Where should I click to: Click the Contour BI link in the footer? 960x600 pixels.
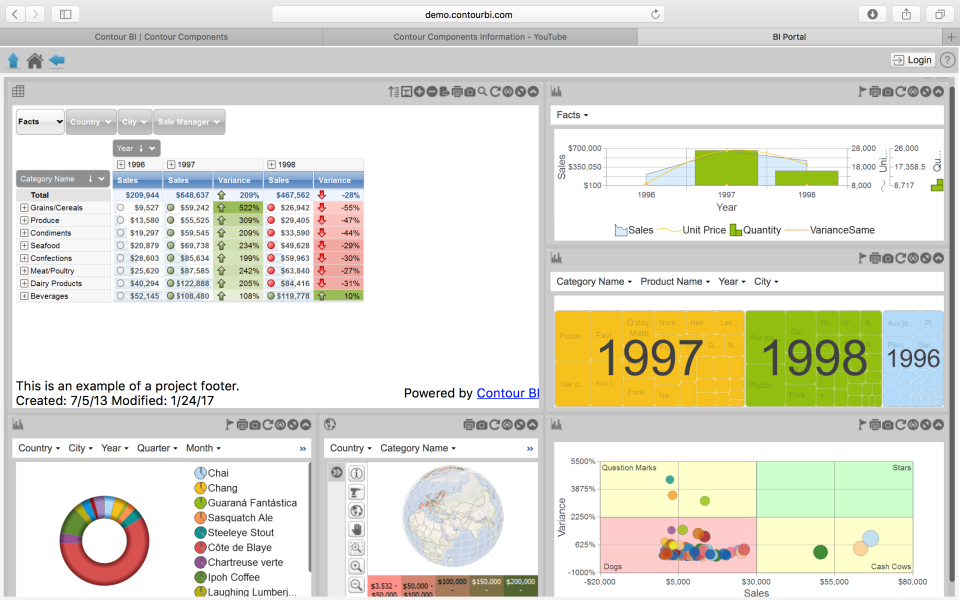[508, 393]
